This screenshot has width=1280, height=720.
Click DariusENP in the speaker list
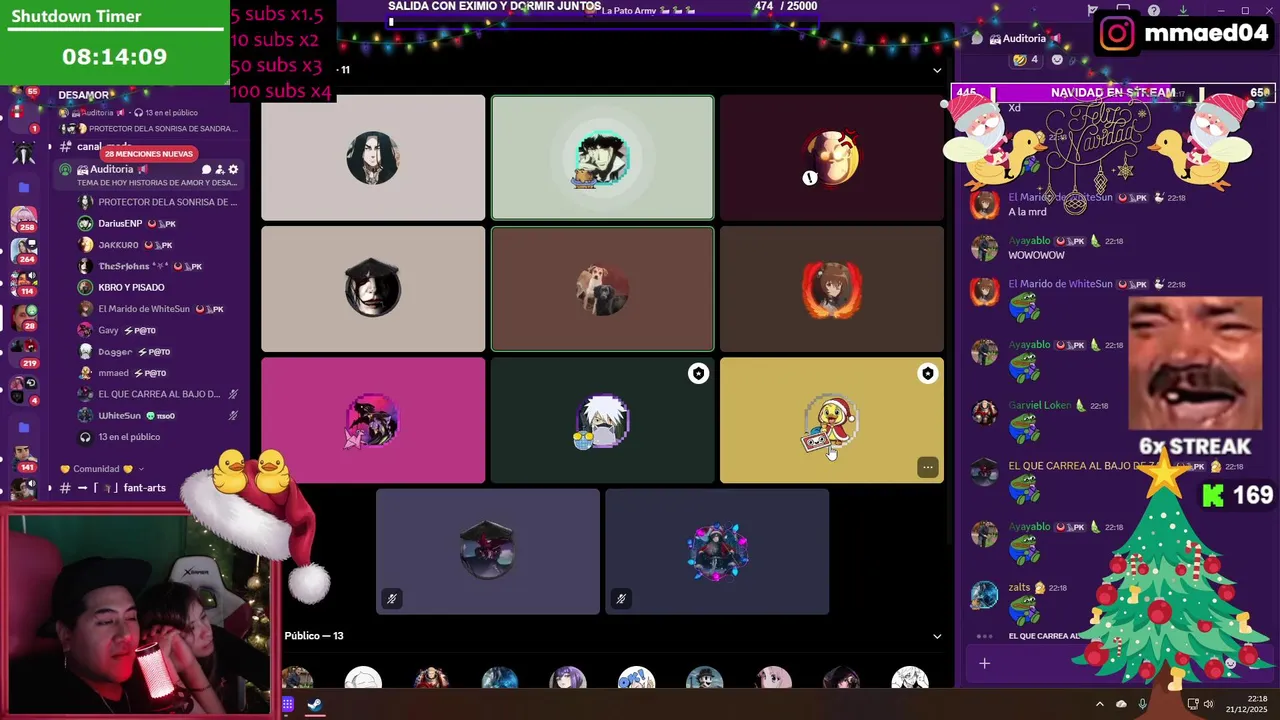click(120, 224)
